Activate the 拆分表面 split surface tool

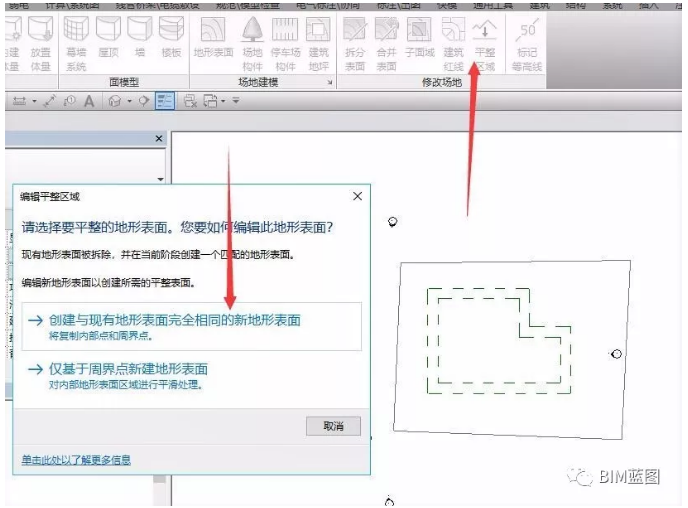[x=355, y=44]
